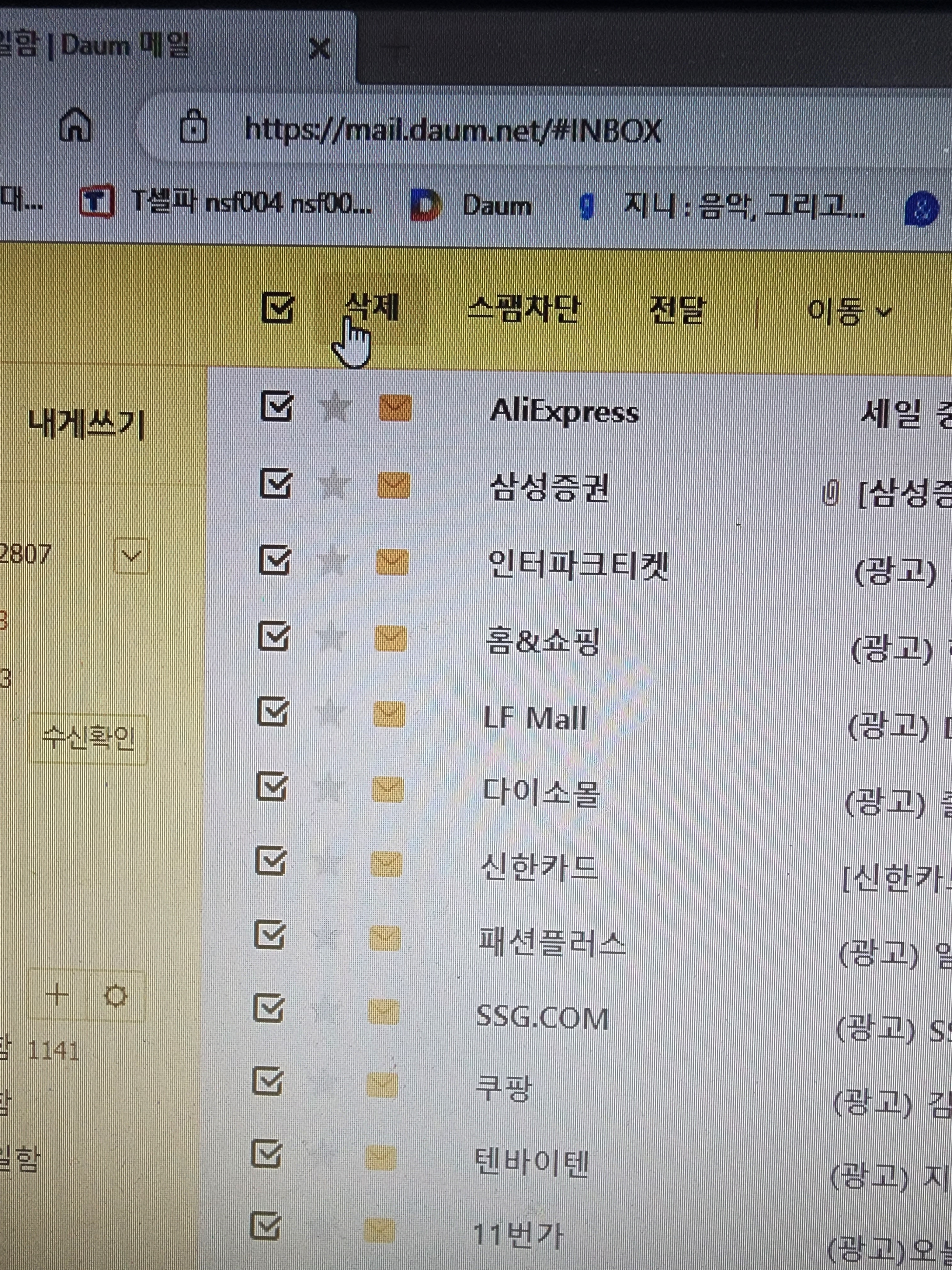Click 삭제 to delete selected mails
Viewport: 952px width, 1270px height.
(372, 307)
